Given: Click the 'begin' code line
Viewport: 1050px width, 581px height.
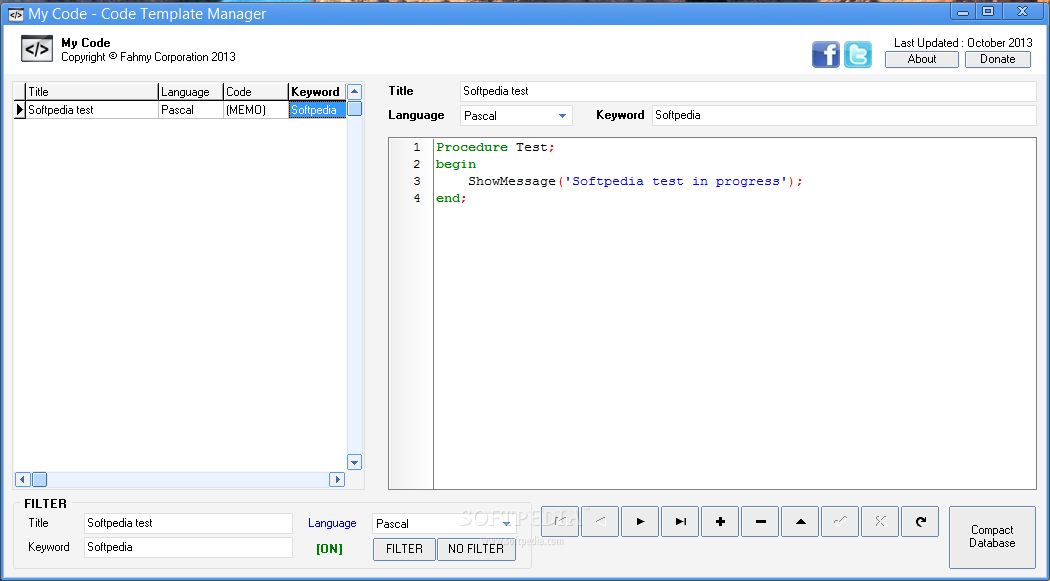Looking at the screenshot, I should (x=456, y=164).
